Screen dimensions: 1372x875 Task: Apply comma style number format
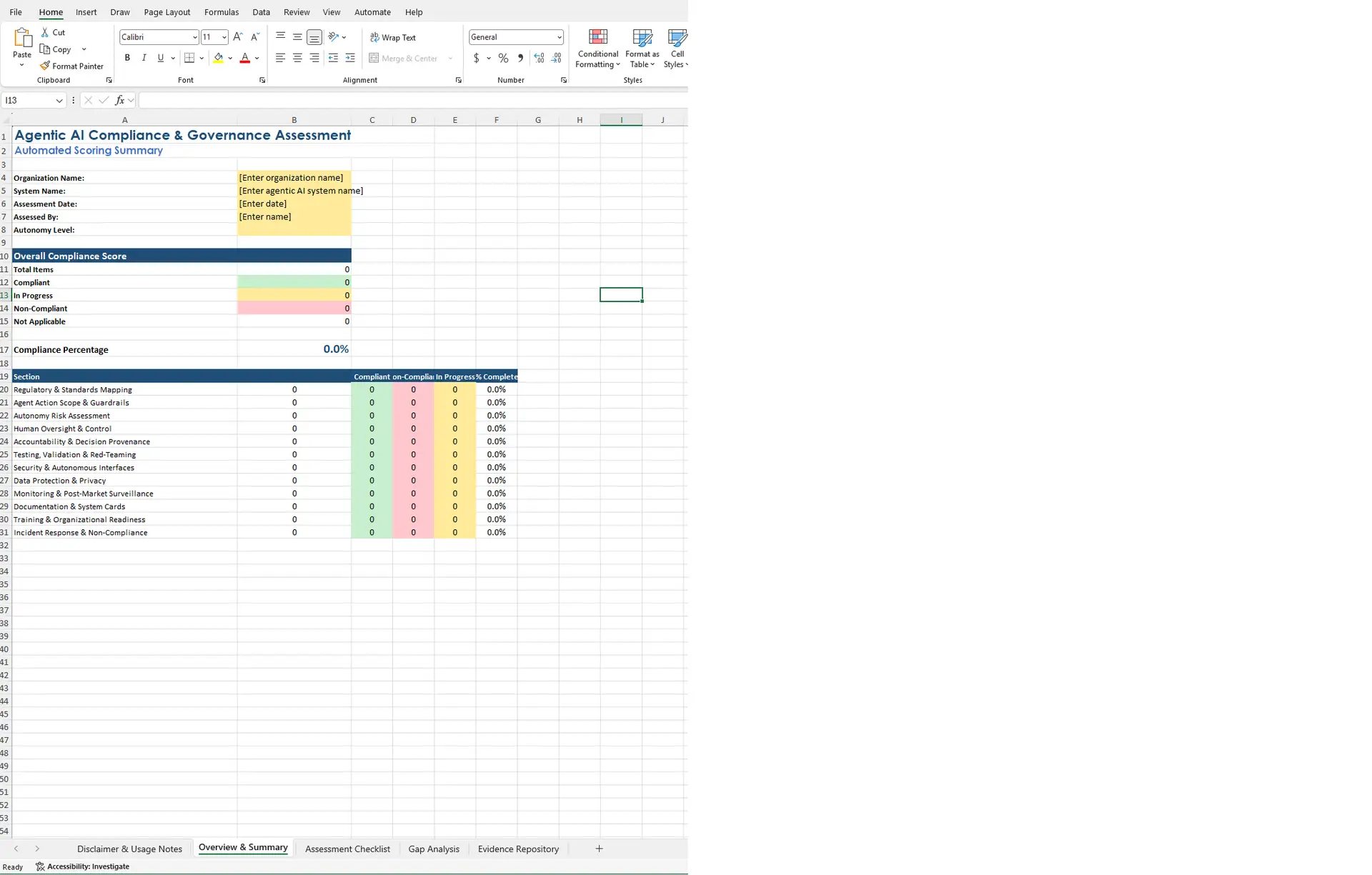520,59
